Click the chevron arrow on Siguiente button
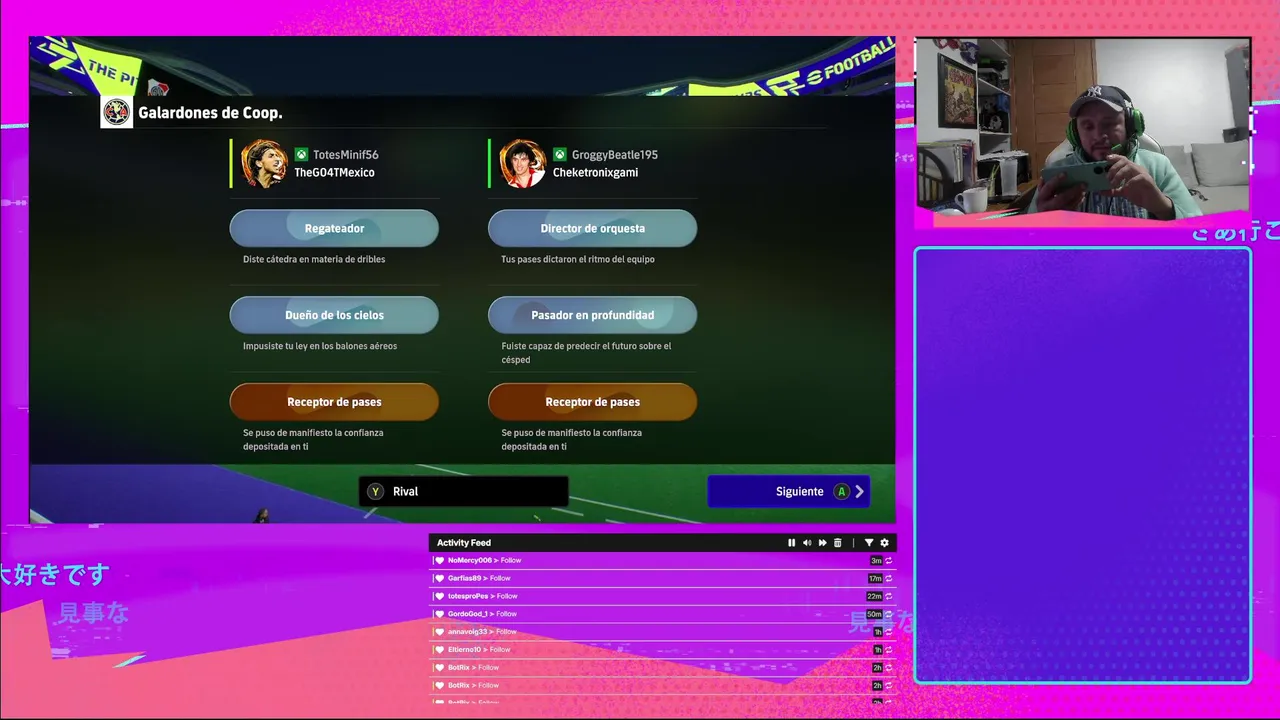 click(x=860, y=491)
